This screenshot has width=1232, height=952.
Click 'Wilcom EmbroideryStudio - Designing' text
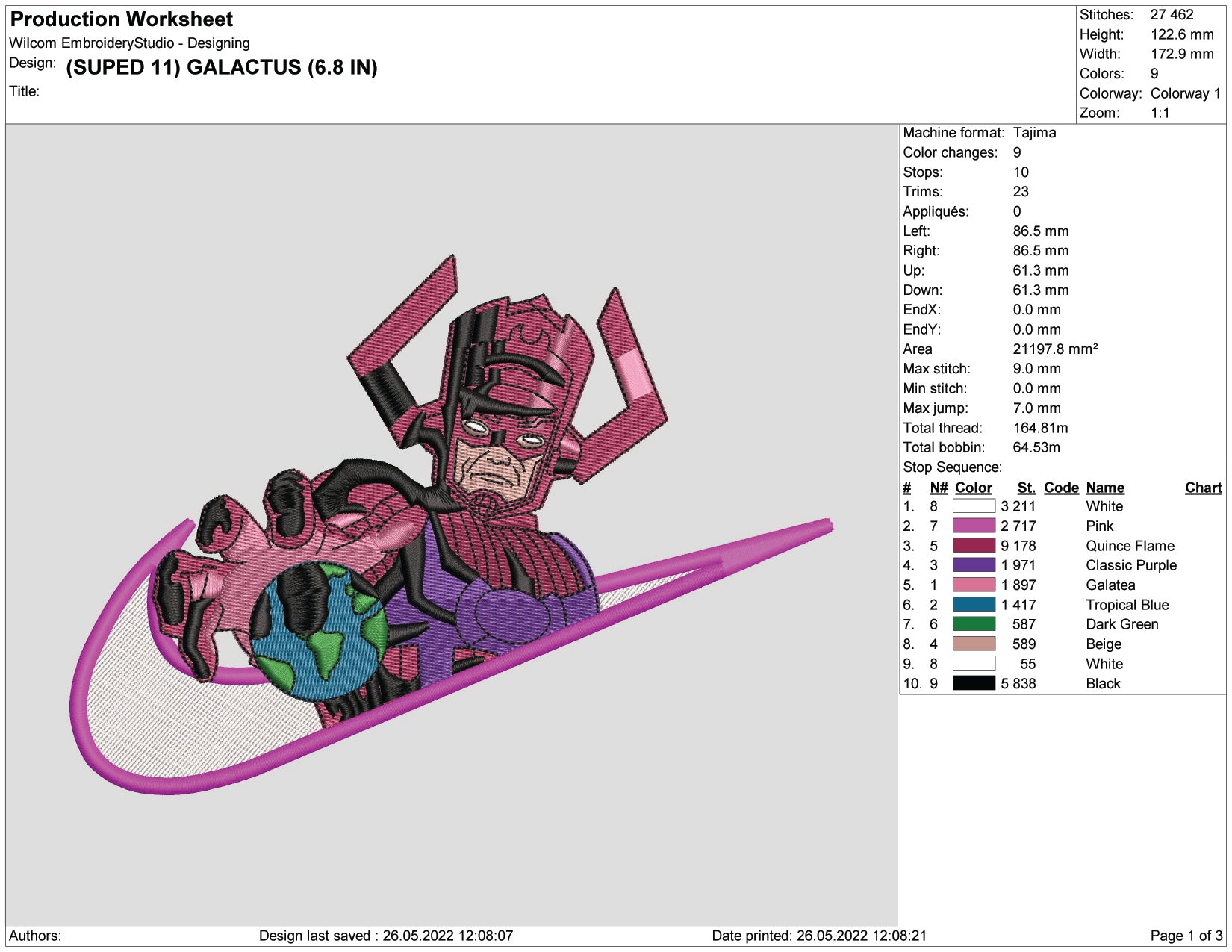[129, 43]
